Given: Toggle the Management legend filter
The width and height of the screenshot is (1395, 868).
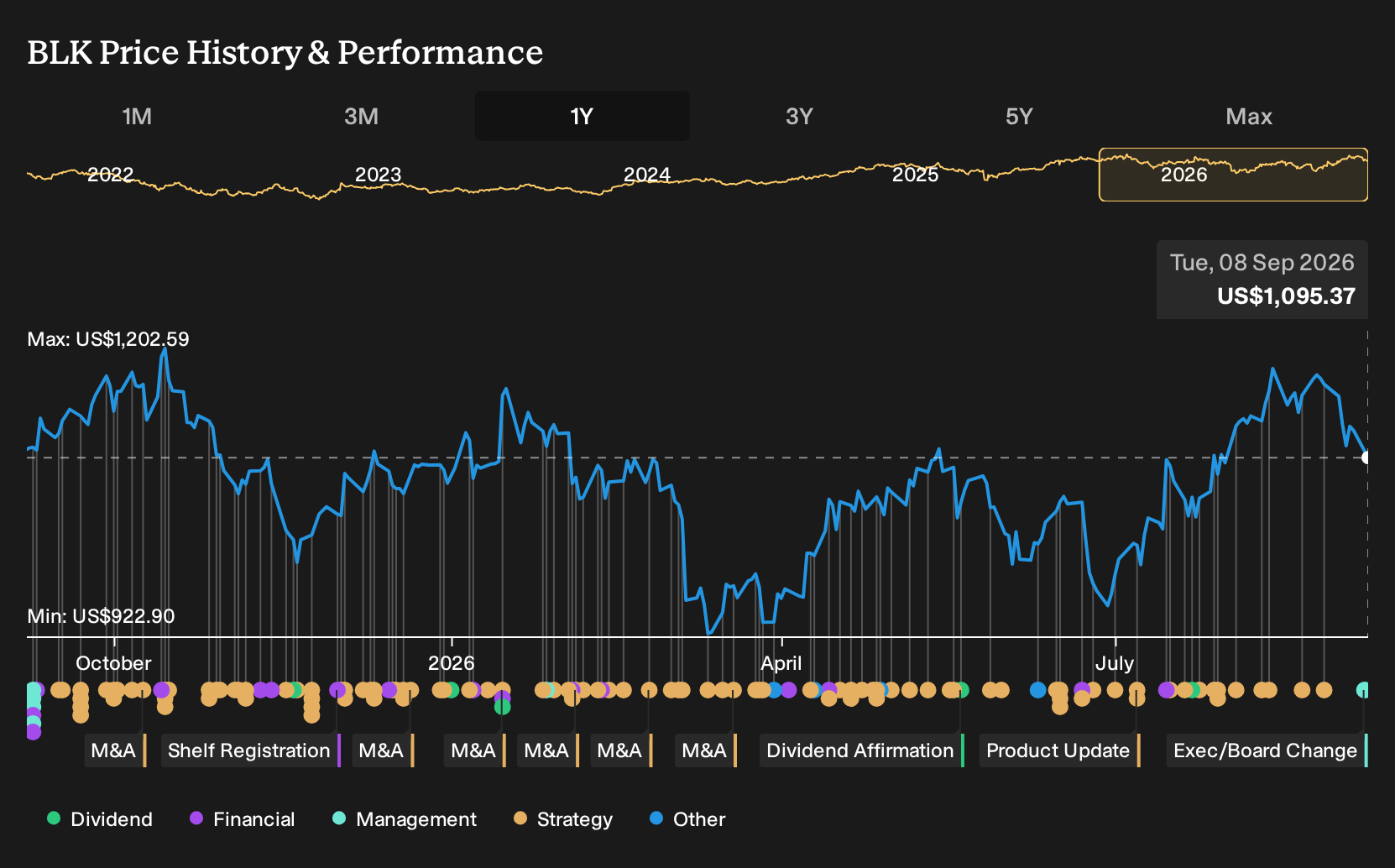Looking at the screenshot, I should pyautogui.click(x=405, y=818).
